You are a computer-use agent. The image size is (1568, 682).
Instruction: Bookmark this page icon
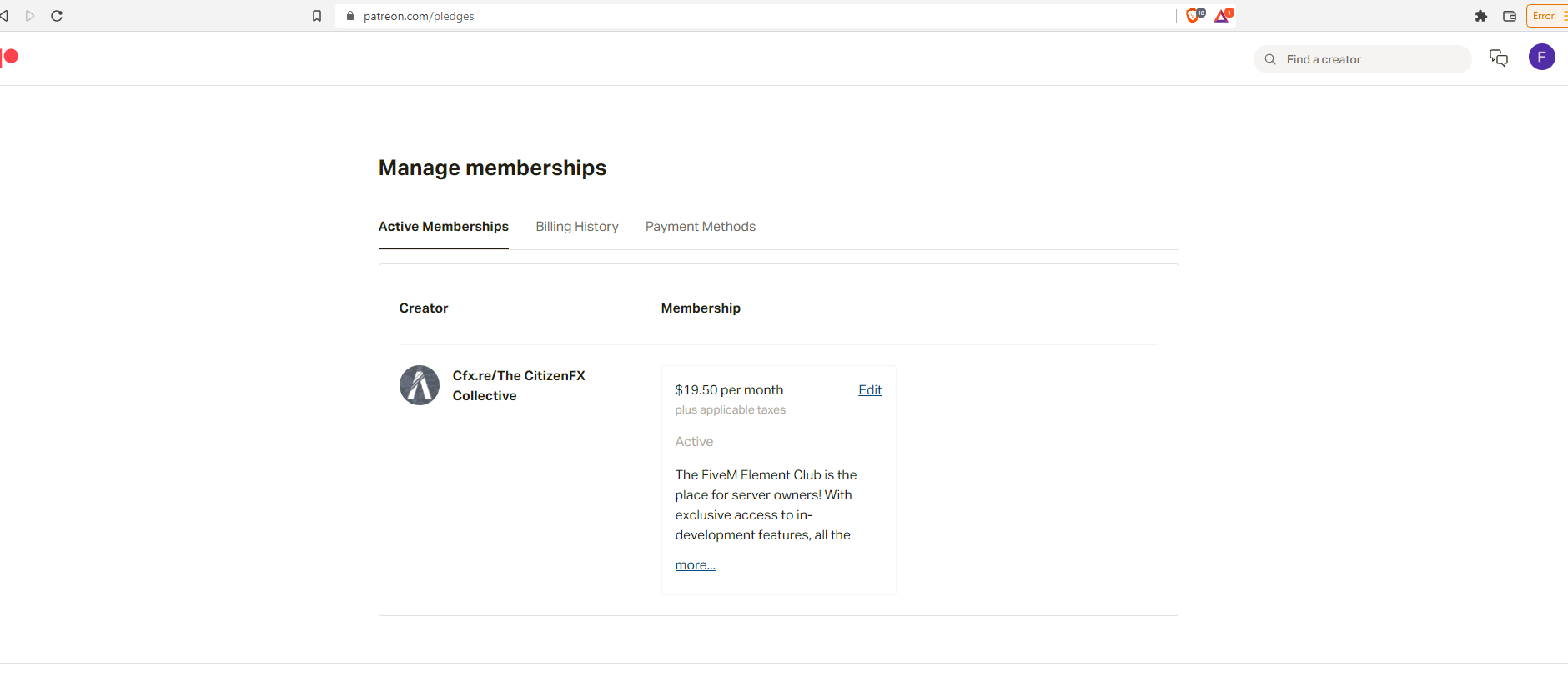click(317, 16)
